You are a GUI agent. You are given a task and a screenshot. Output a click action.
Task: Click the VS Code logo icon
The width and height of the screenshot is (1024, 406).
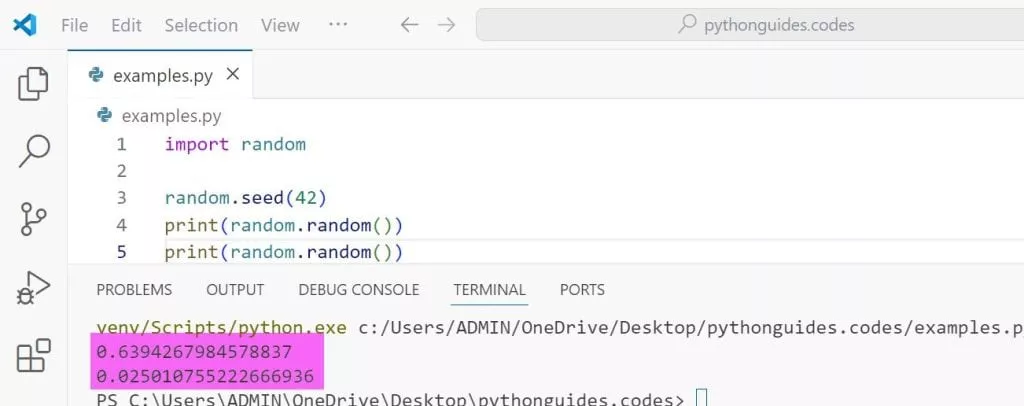[x=26, y=25]
